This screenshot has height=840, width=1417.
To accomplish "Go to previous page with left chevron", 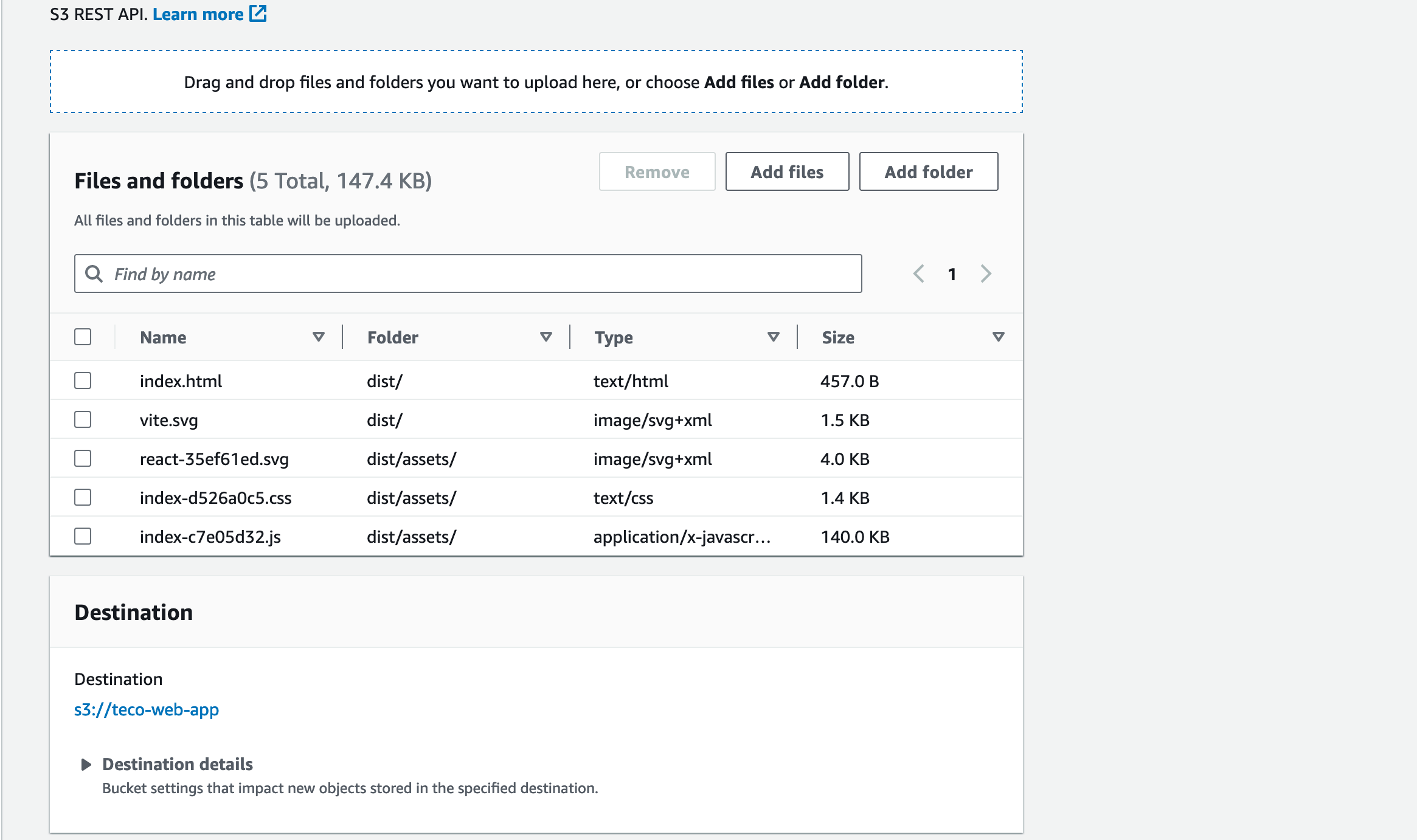I will (x=919, y=274).
